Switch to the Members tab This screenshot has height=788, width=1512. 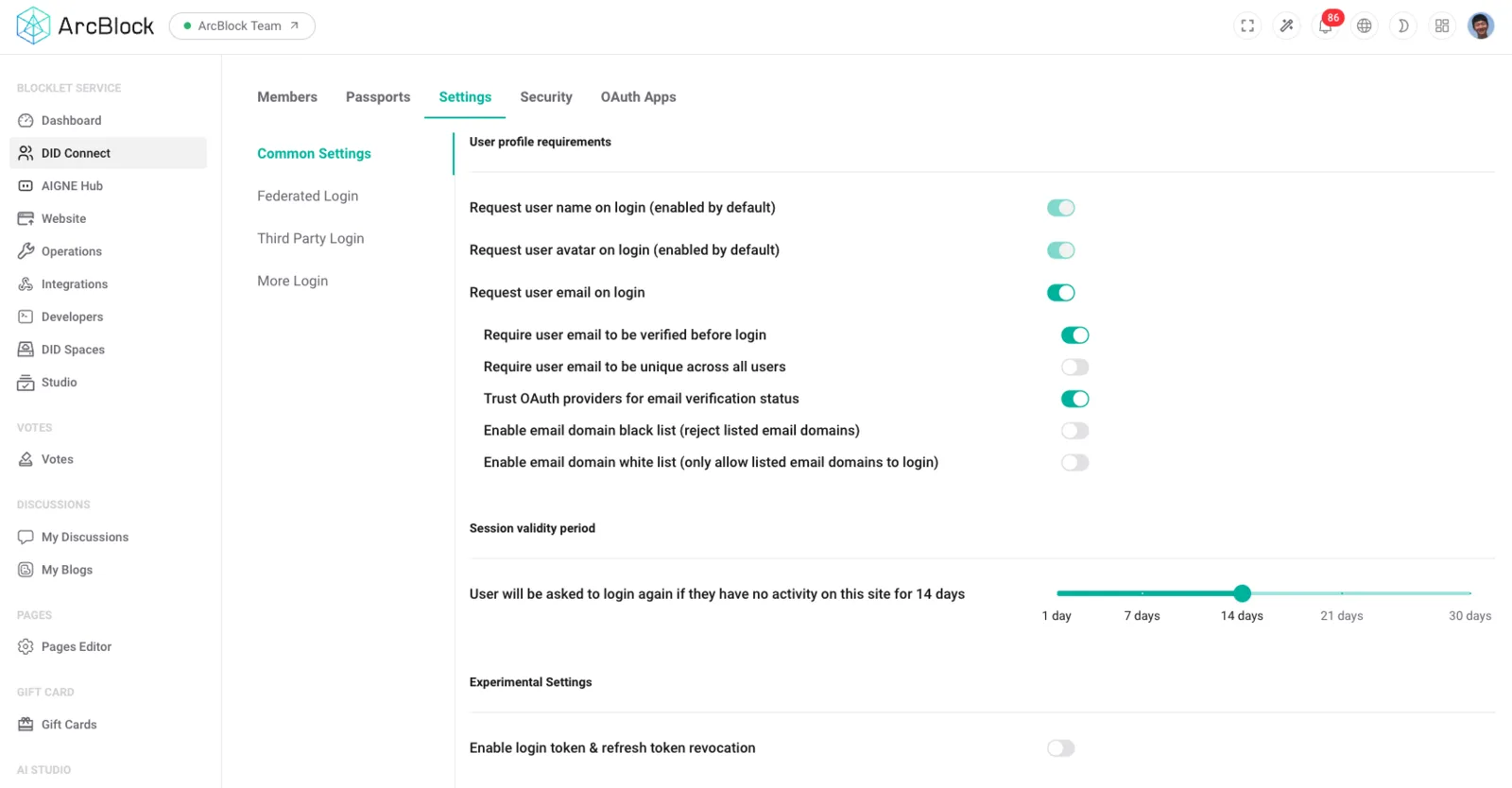pyautogui.click(x=287, y=97)
